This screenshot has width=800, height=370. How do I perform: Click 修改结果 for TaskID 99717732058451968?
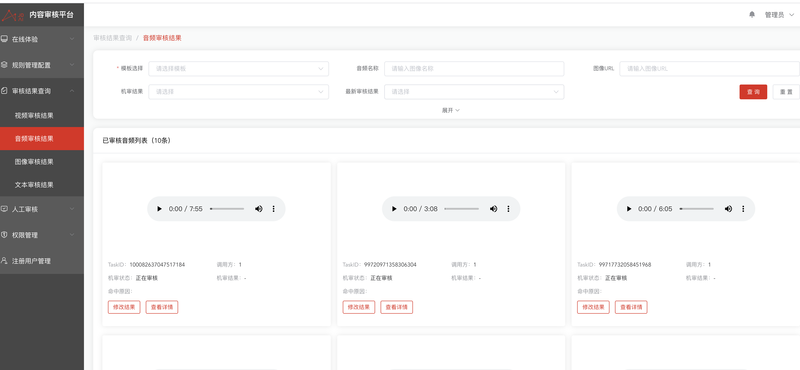(x=593, y=307)
